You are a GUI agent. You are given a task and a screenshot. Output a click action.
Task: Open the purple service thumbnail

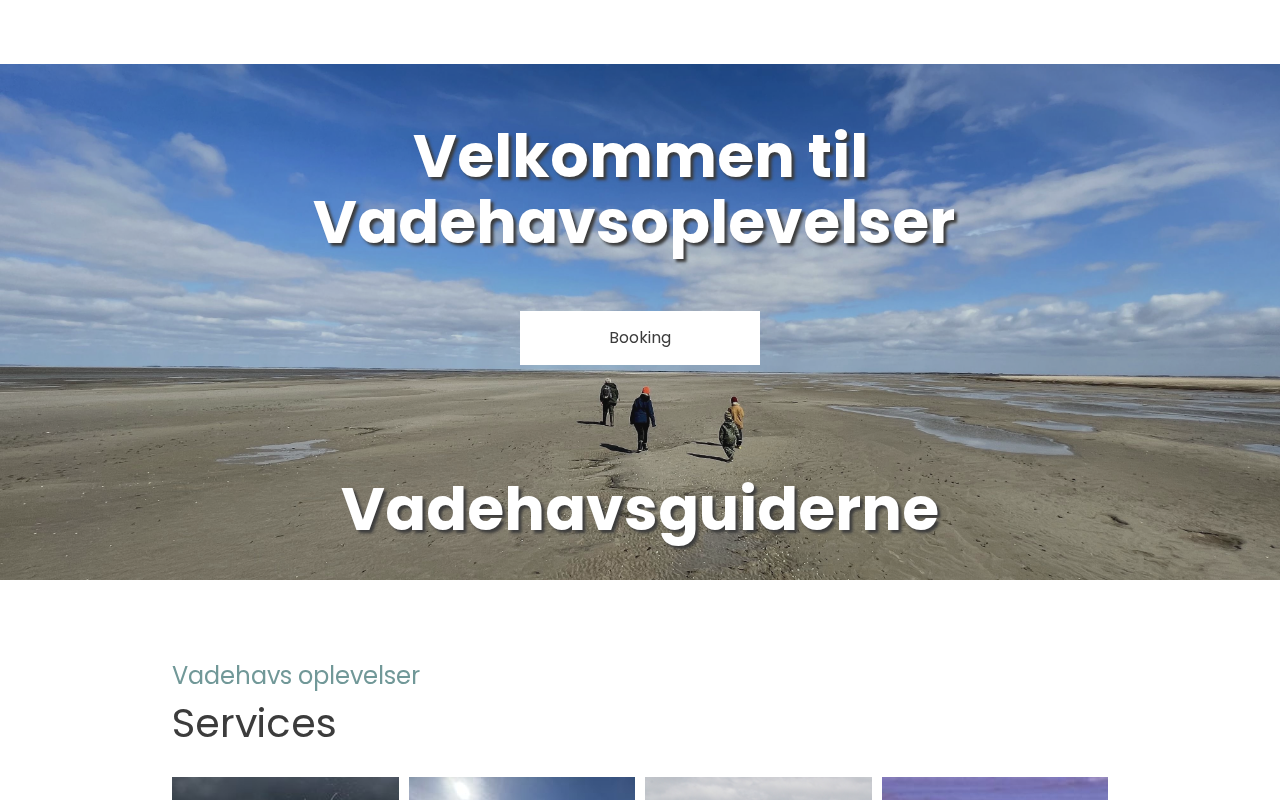(995, 788)
